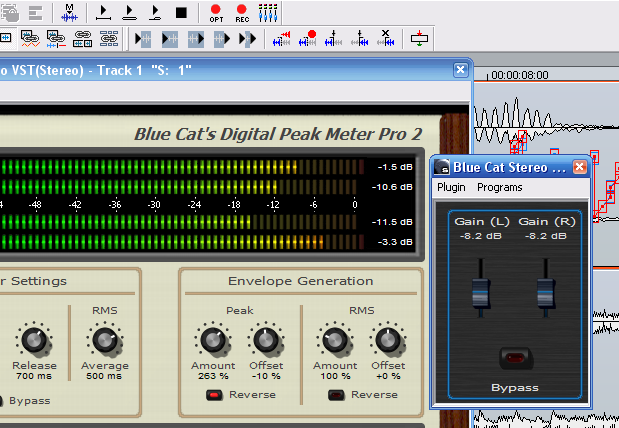Screen dimensions: 619x428
Task: Open Programs menu in Blue Cat Stereo window
Action: [500, 187]
